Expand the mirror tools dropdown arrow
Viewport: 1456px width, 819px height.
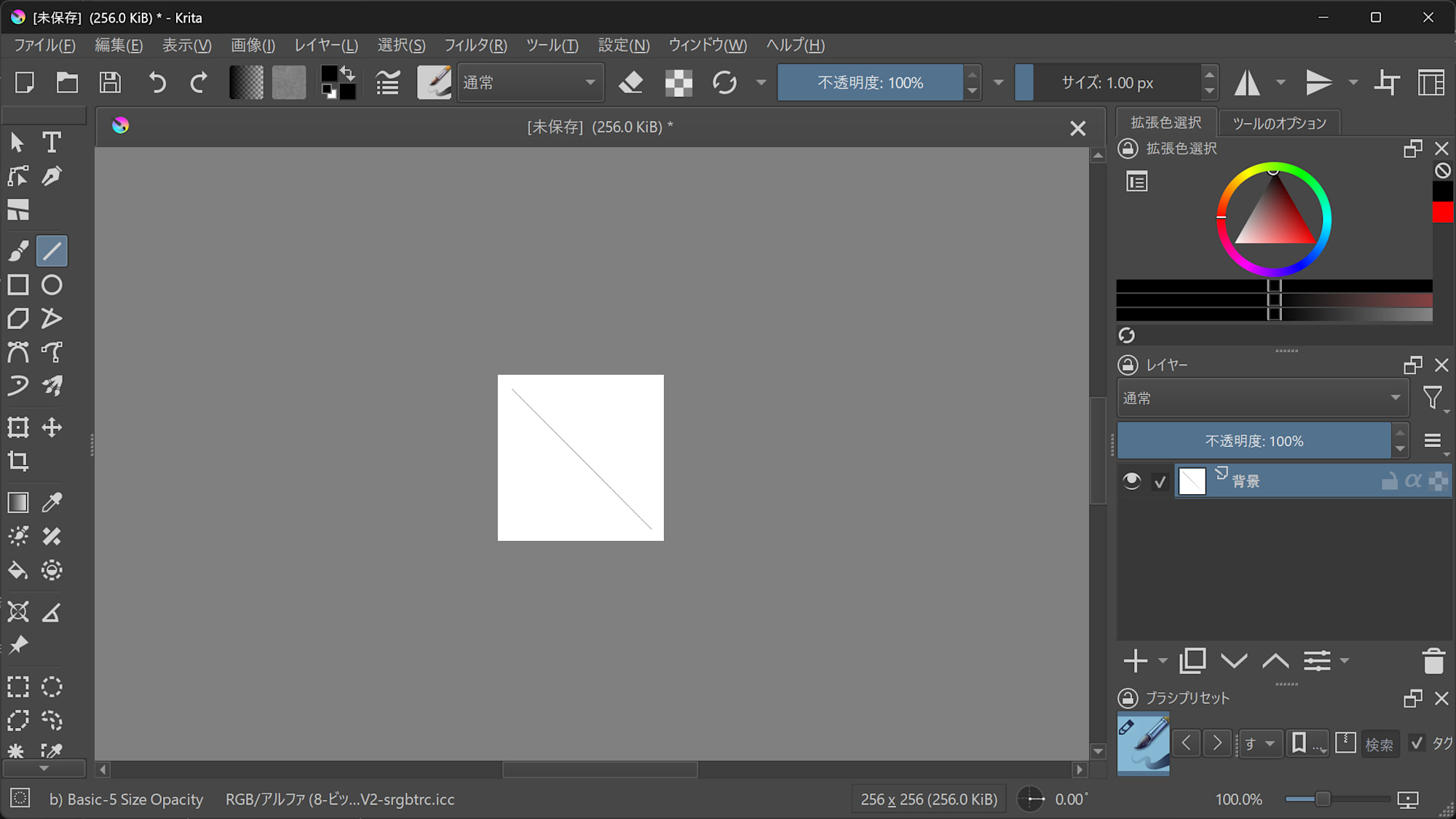(x=1280, y=82)
